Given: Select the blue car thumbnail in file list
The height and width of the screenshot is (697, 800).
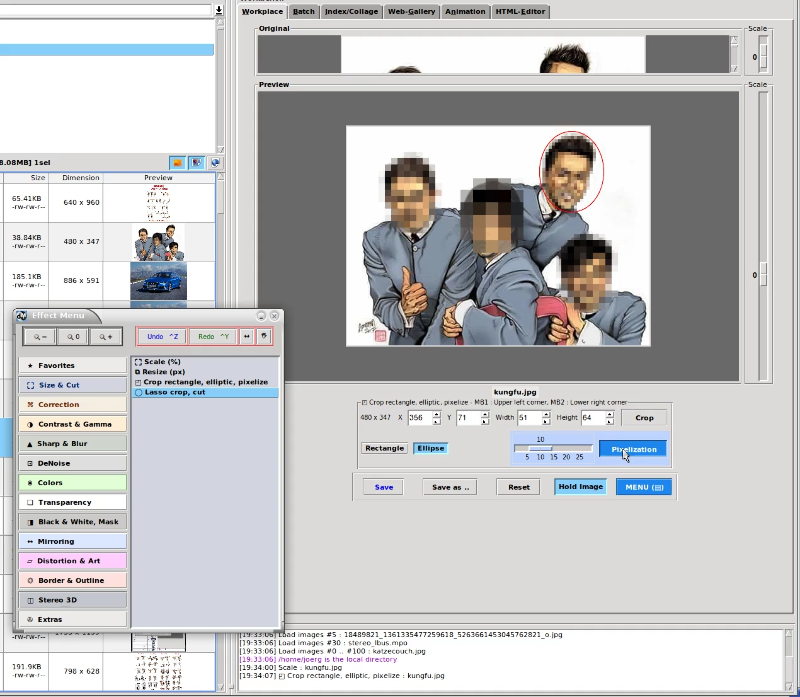Looking at the screenshot, I should (x=158, y=281).
